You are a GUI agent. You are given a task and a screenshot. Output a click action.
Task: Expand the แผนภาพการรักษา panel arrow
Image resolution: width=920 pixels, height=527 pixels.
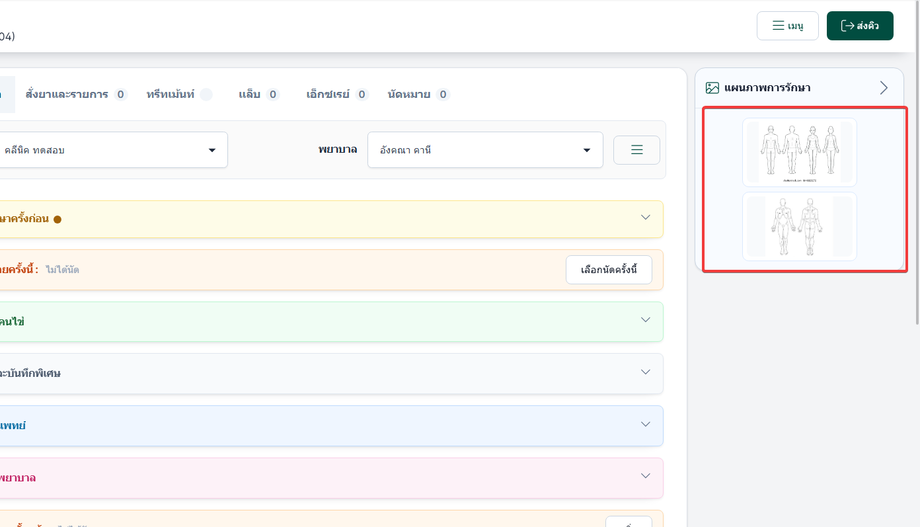pyautogui.click(x=884, y=88)
